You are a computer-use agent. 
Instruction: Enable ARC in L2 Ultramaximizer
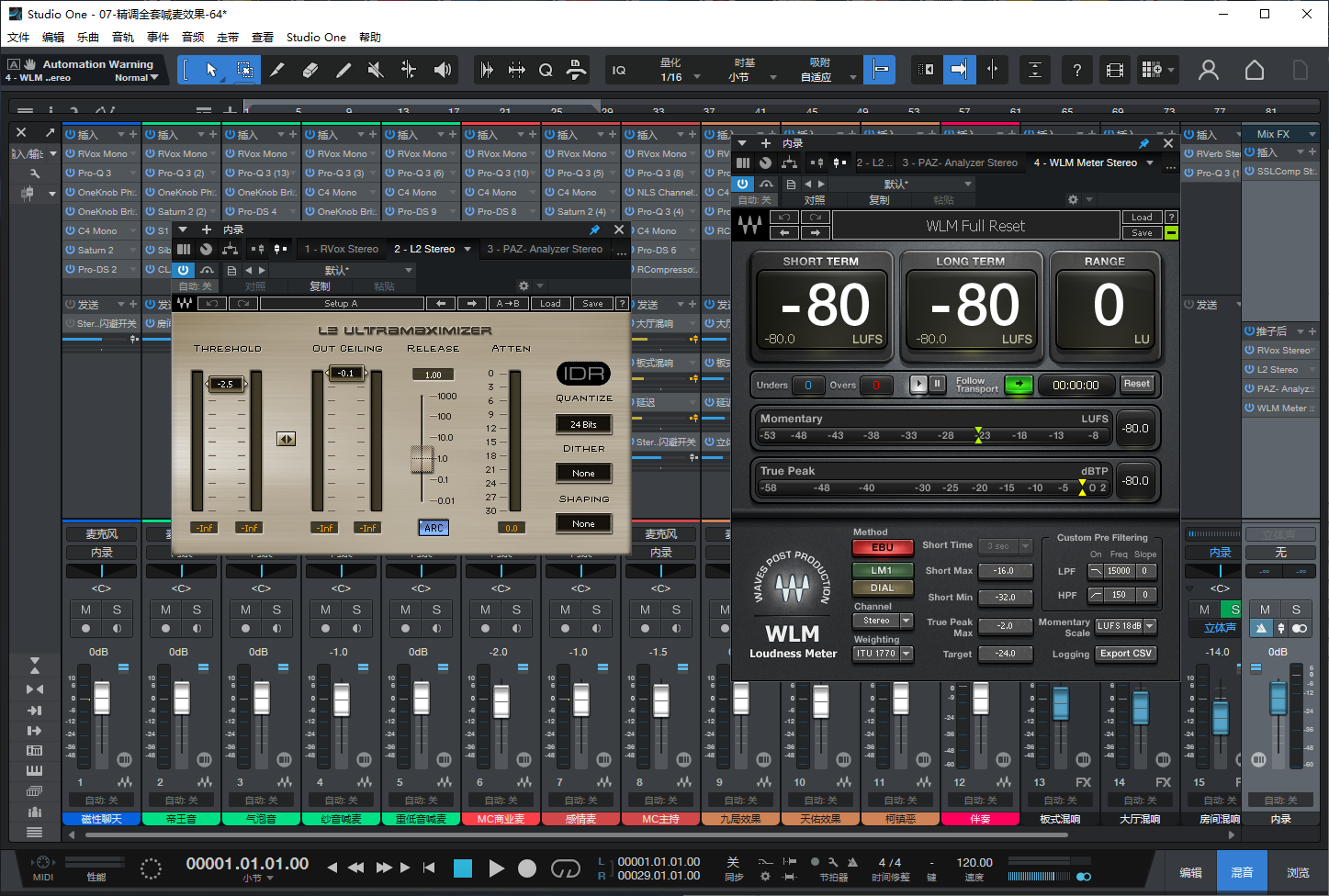pyautogui.click(x=434, y=528)
